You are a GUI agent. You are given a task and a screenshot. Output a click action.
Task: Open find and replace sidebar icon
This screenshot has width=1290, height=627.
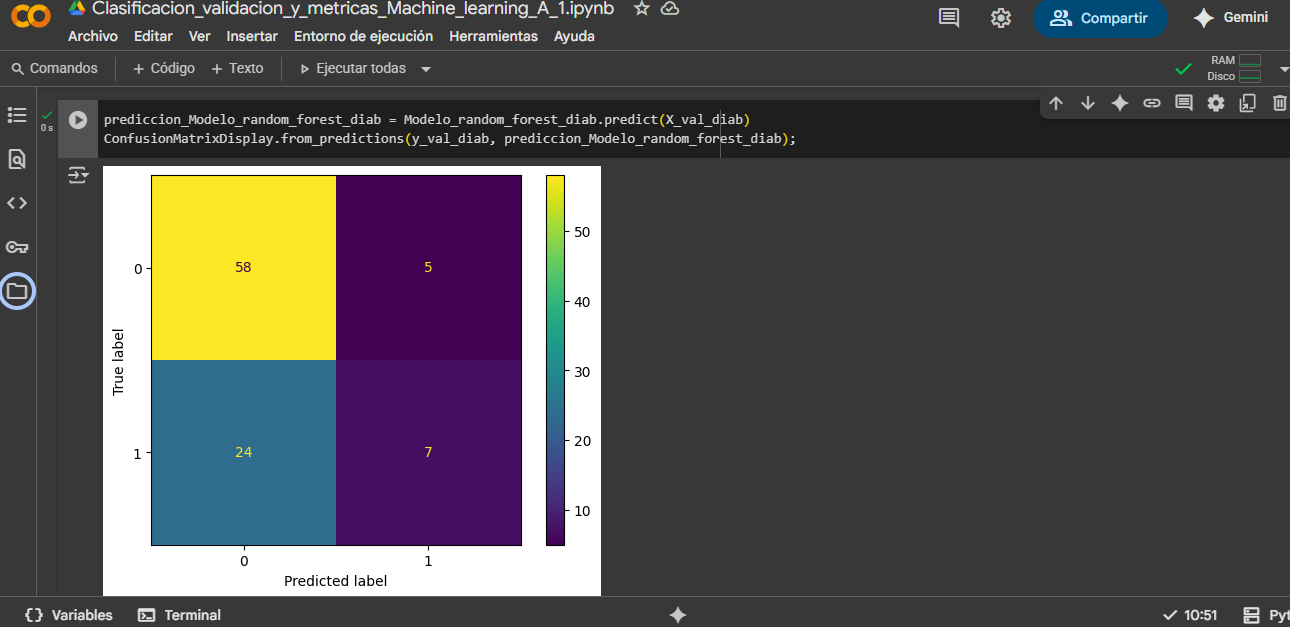coord(17,159)
